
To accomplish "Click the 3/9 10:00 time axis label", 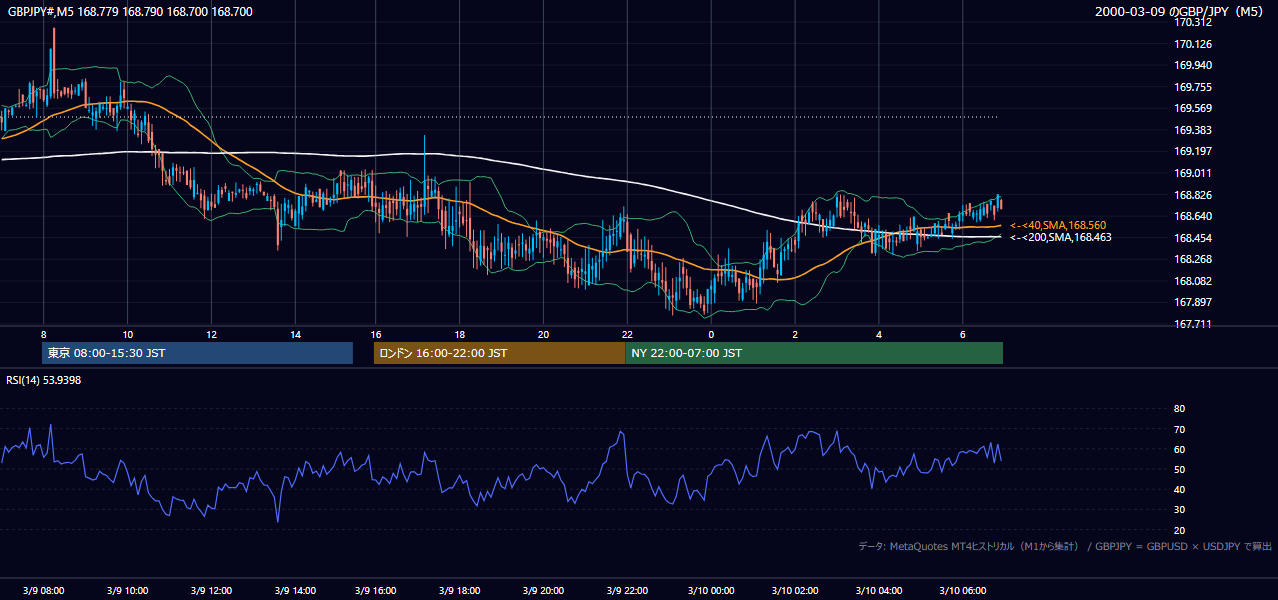I will [x=127, y=590].
